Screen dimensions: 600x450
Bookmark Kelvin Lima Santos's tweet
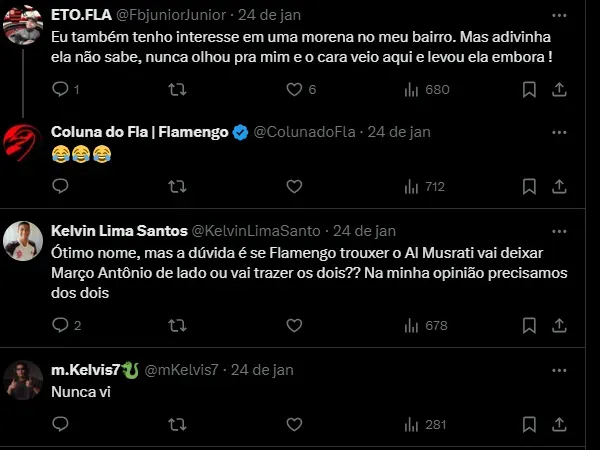[x=526, y=325]
